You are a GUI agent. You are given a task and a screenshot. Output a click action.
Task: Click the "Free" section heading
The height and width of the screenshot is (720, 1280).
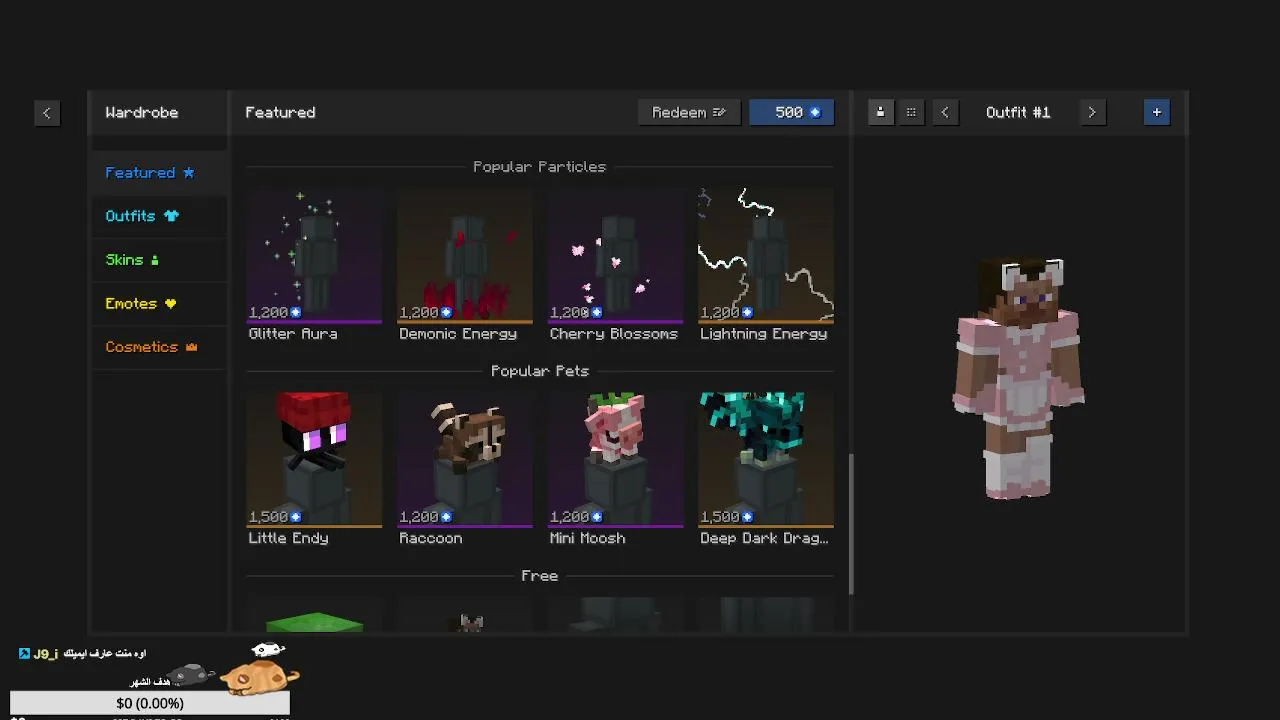540,576
